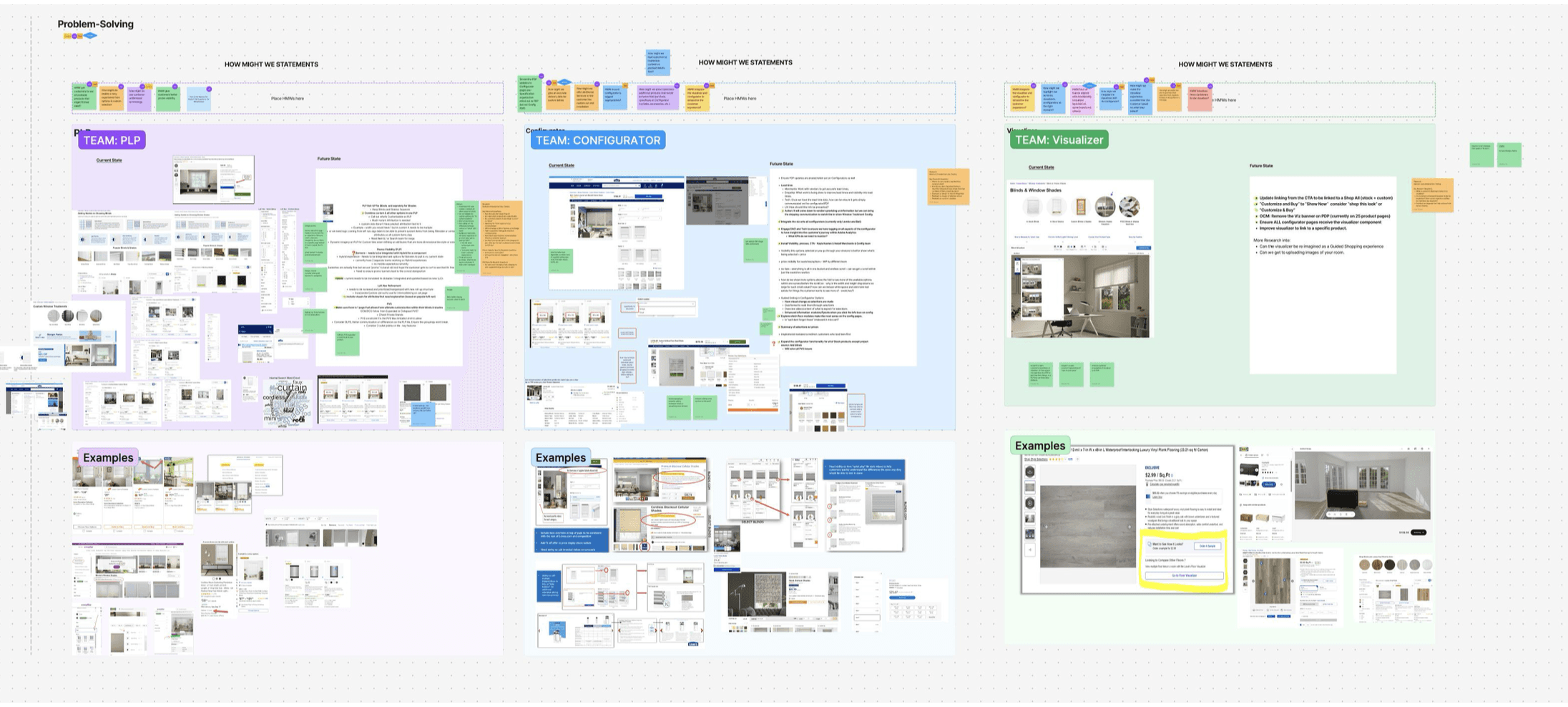This screenshot has width=1568, height=707.
Task: Select the Visualizer Future State text note
Action: click(1323, 275)
